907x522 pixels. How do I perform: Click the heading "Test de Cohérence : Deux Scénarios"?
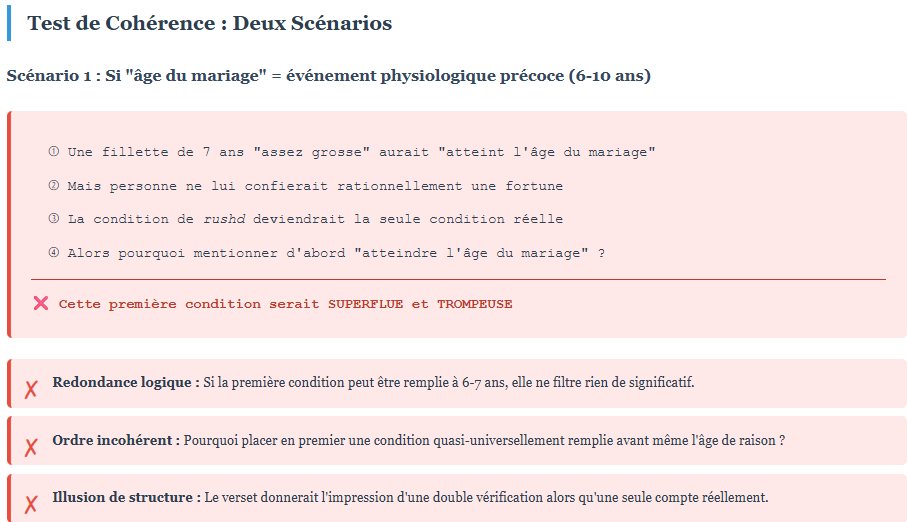(x=209, y=23)
